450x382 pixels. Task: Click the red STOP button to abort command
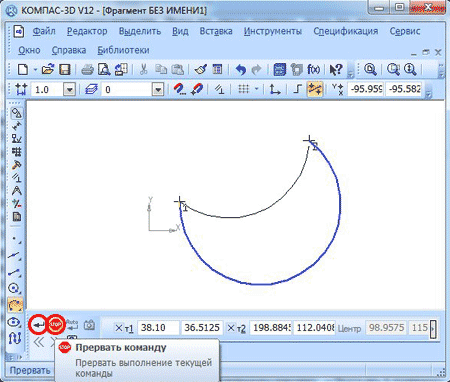(56, 324)
